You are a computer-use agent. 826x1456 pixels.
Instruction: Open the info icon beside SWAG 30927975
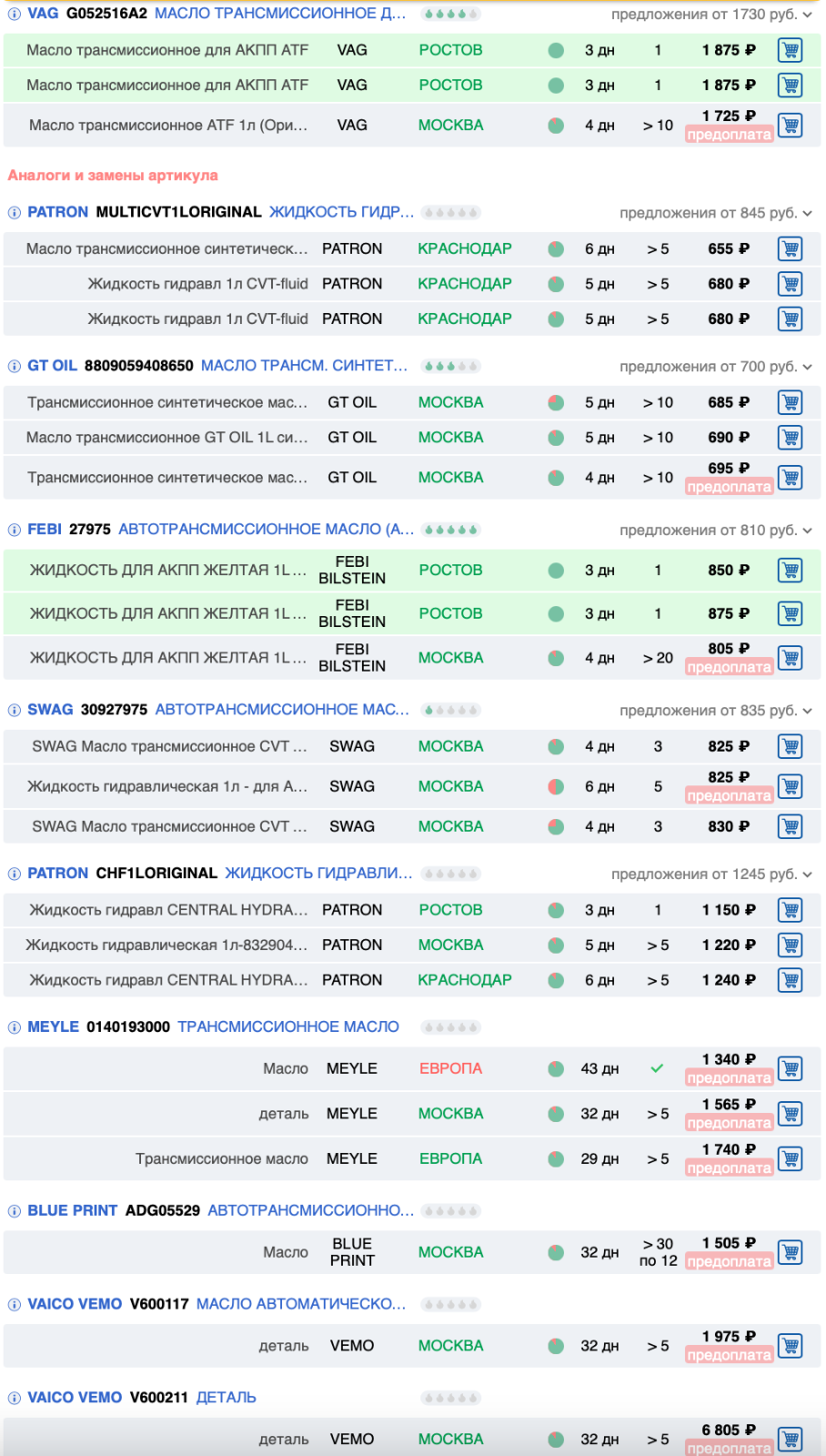(x=15, y=711)
